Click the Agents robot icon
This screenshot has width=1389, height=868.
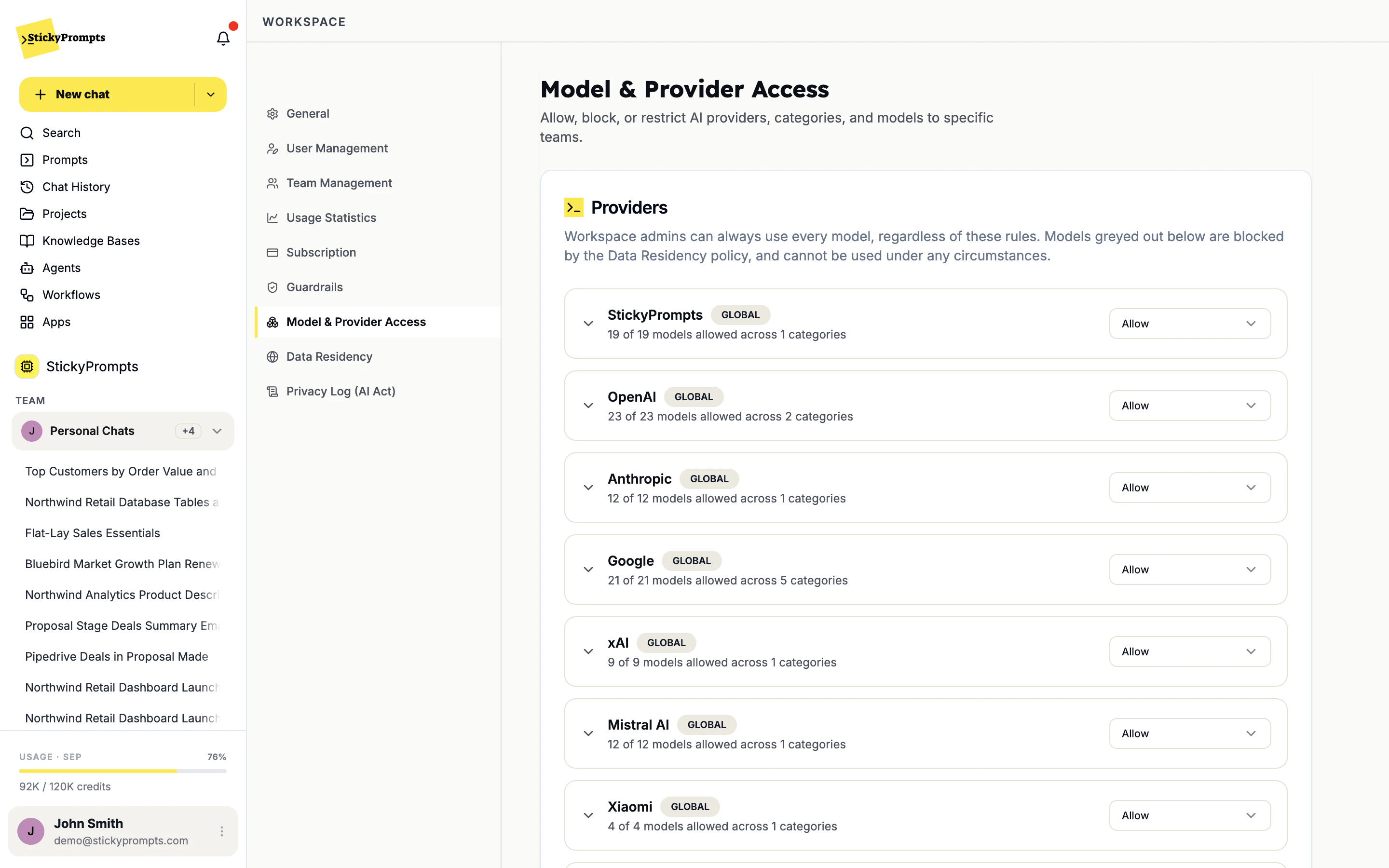(27, 268)
